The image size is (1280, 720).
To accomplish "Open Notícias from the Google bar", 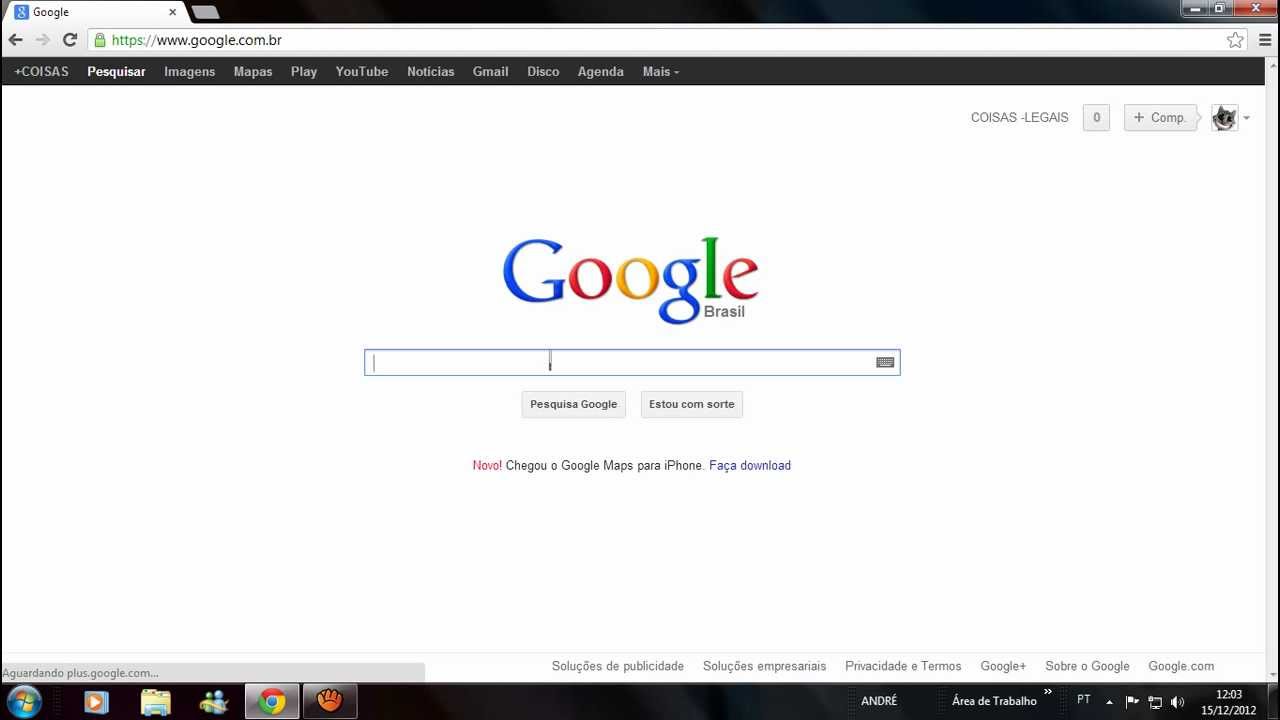I will (x=430, y=72).
